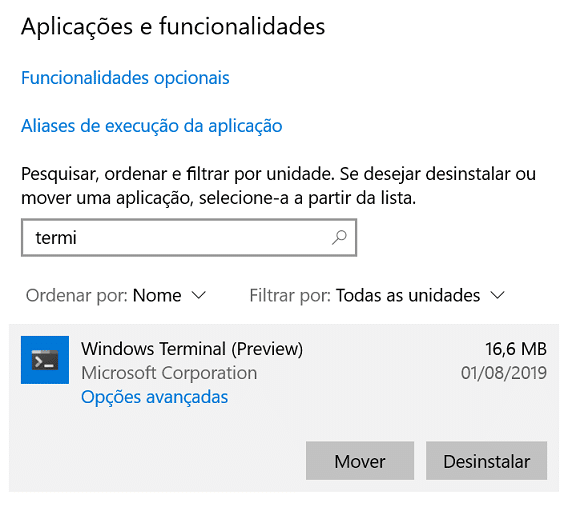Click the Desinstalar button
Screen dimensions: 572x507
tap(486, 461)
